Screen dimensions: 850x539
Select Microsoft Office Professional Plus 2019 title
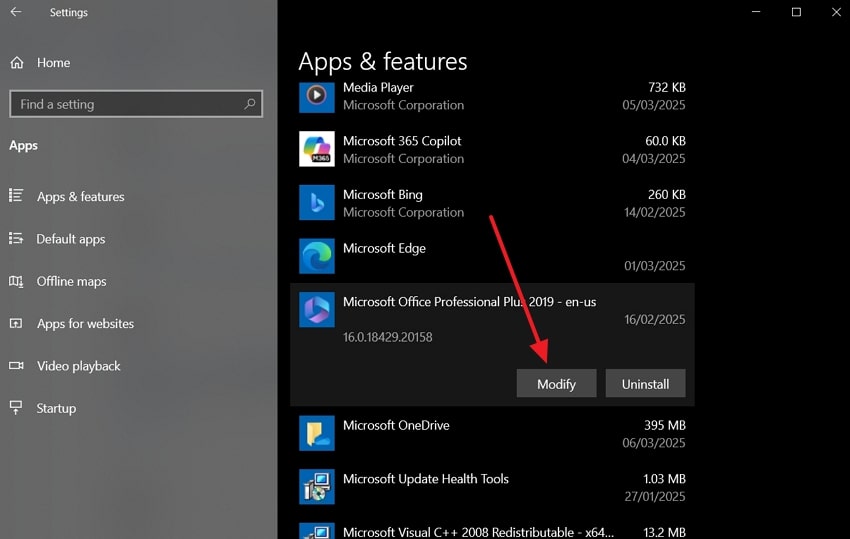469,301
